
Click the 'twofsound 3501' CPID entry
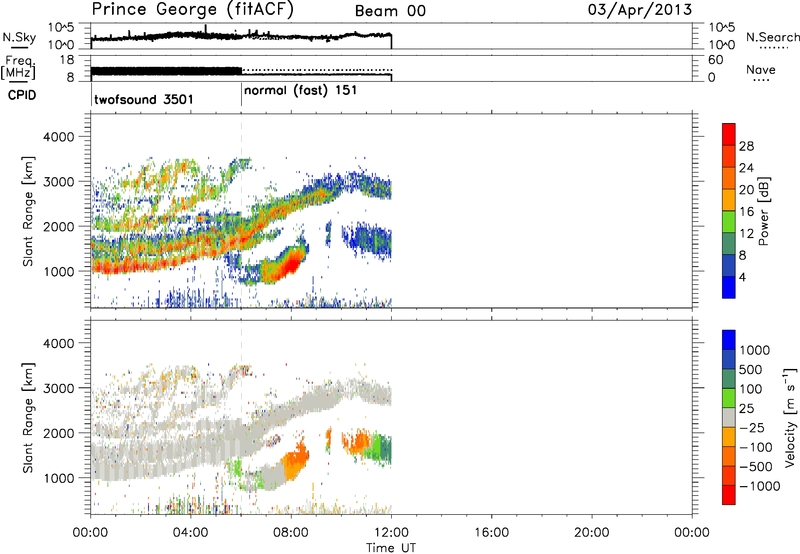(144, 99)
